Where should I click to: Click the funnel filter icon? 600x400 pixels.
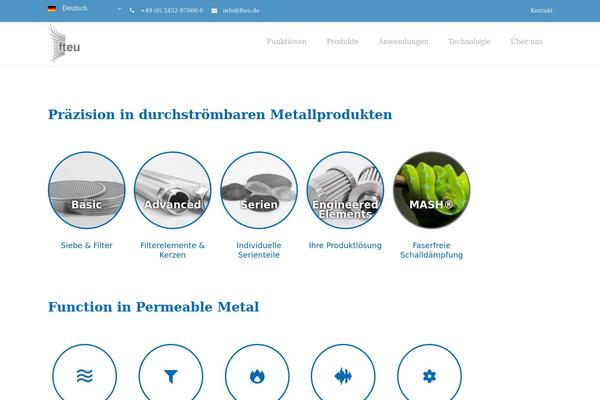(171, 376)
